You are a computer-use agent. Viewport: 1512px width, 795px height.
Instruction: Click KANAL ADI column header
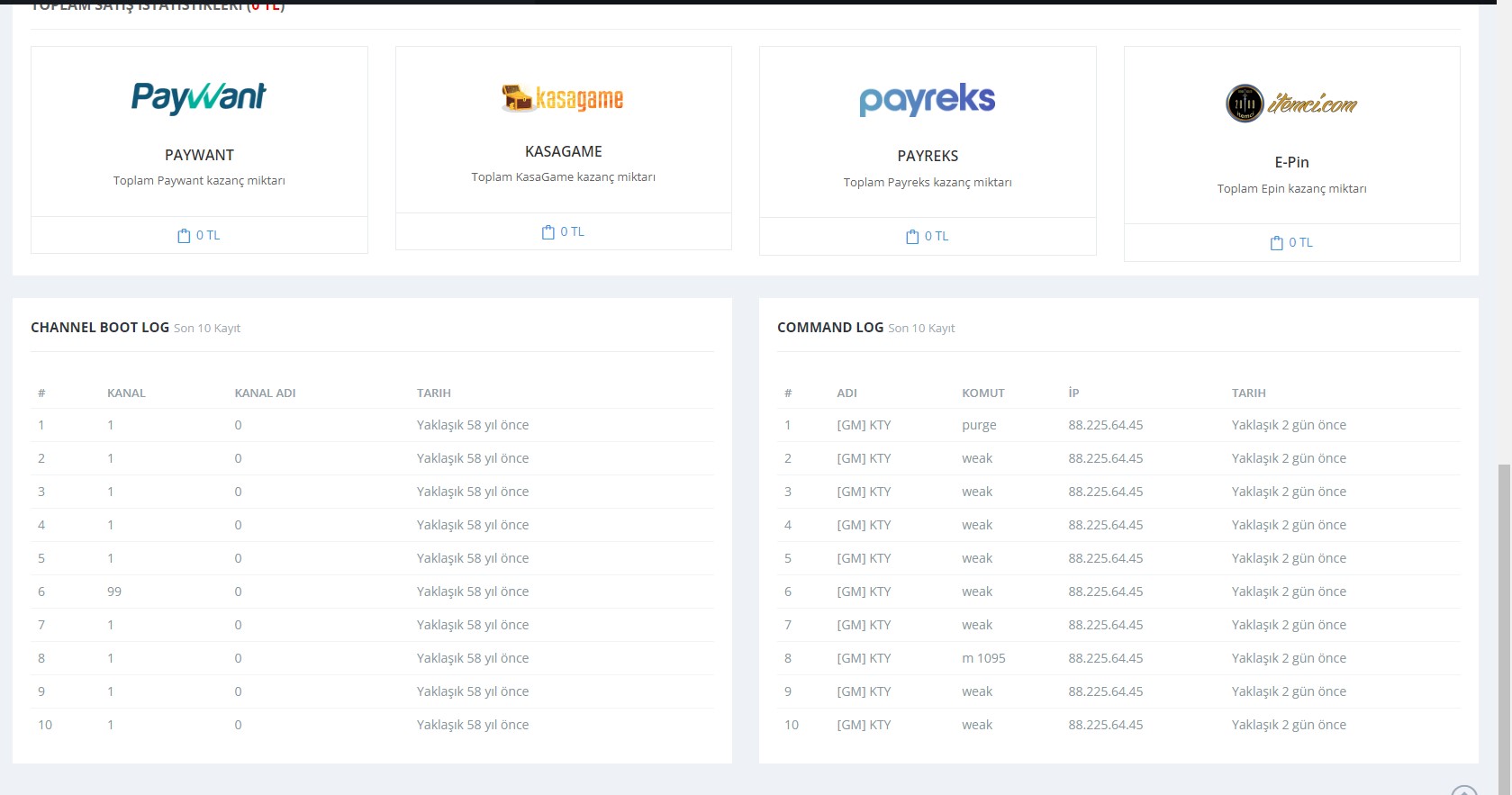tap(265, 393)
